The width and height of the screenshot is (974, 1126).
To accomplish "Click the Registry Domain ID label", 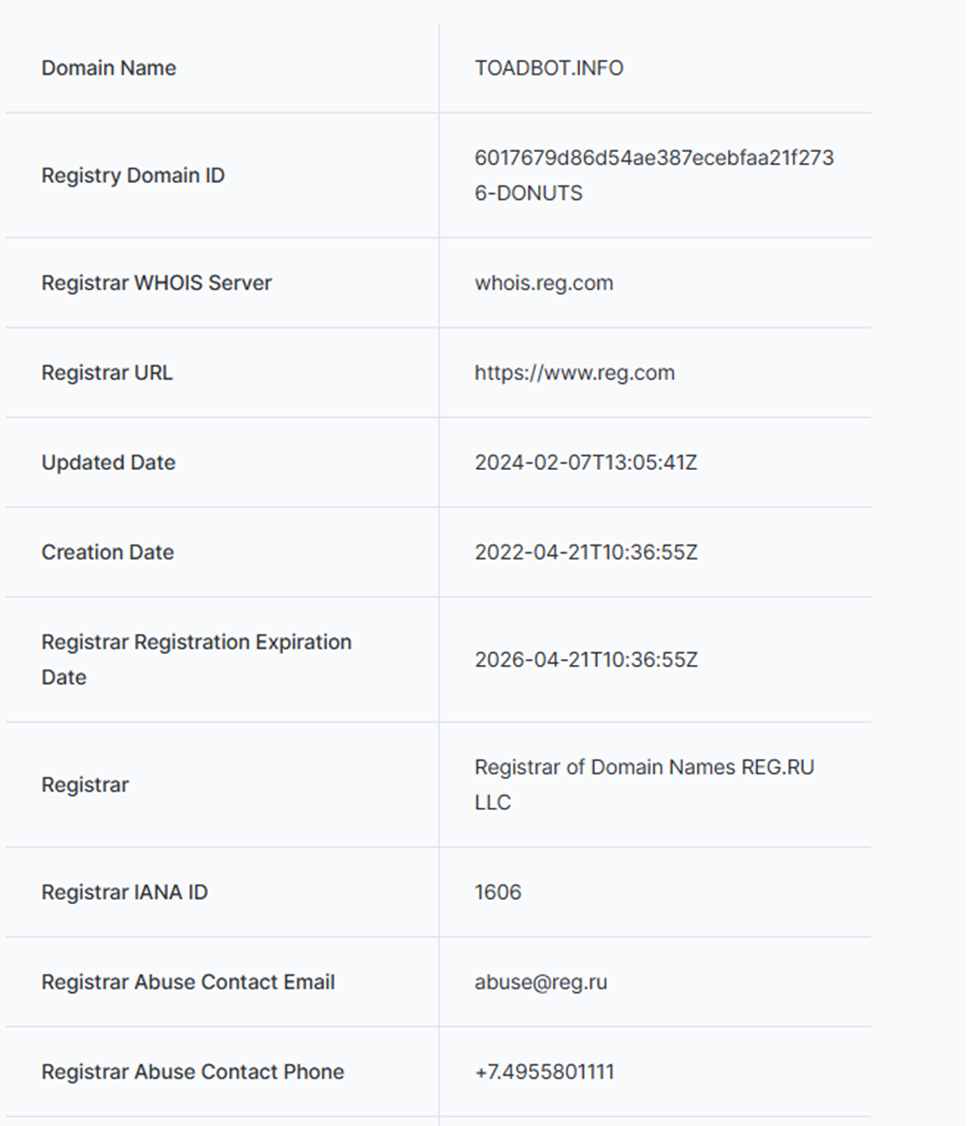I will [132, 175].
